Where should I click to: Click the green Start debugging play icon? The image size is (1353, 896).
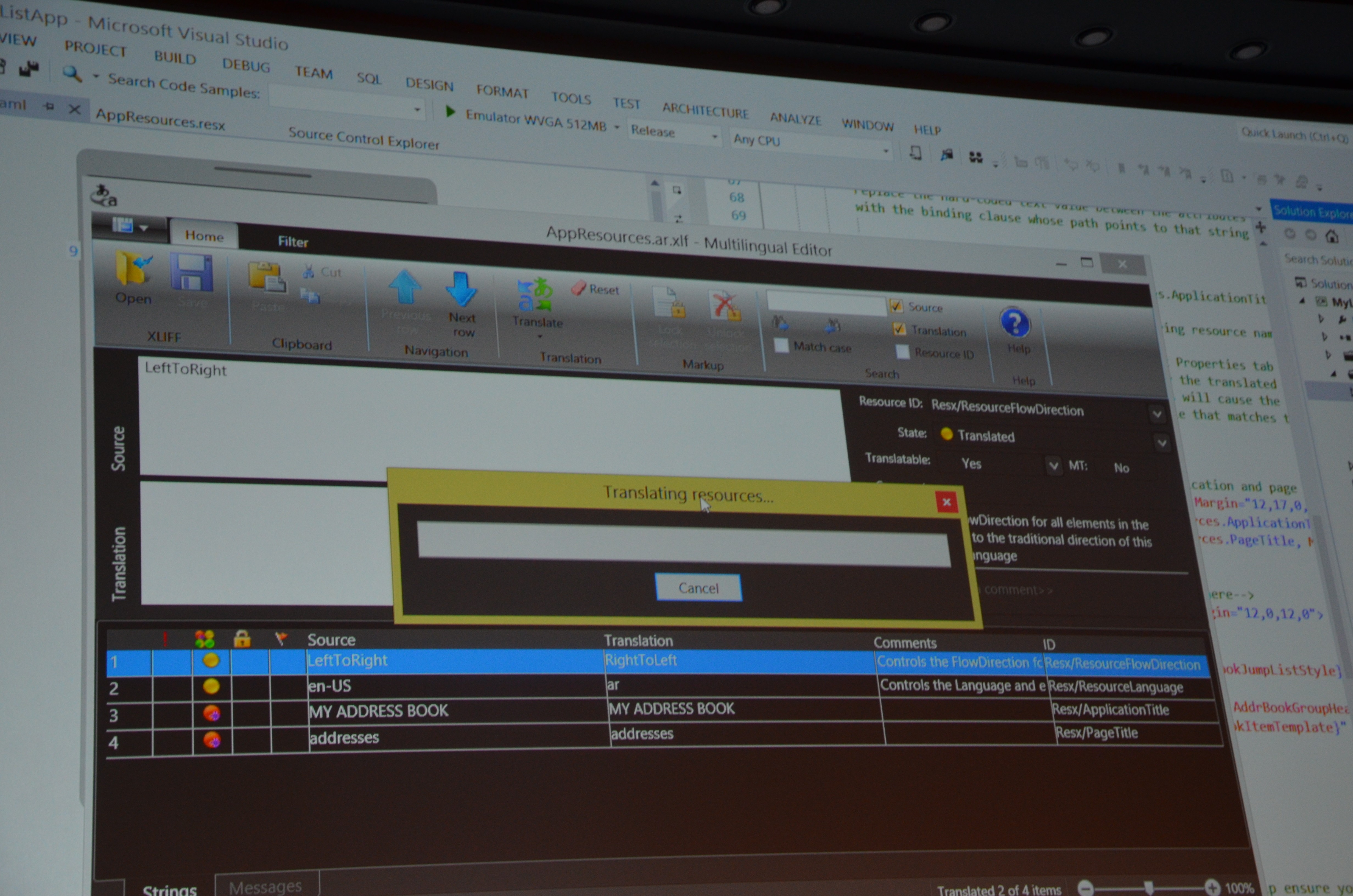450,112
